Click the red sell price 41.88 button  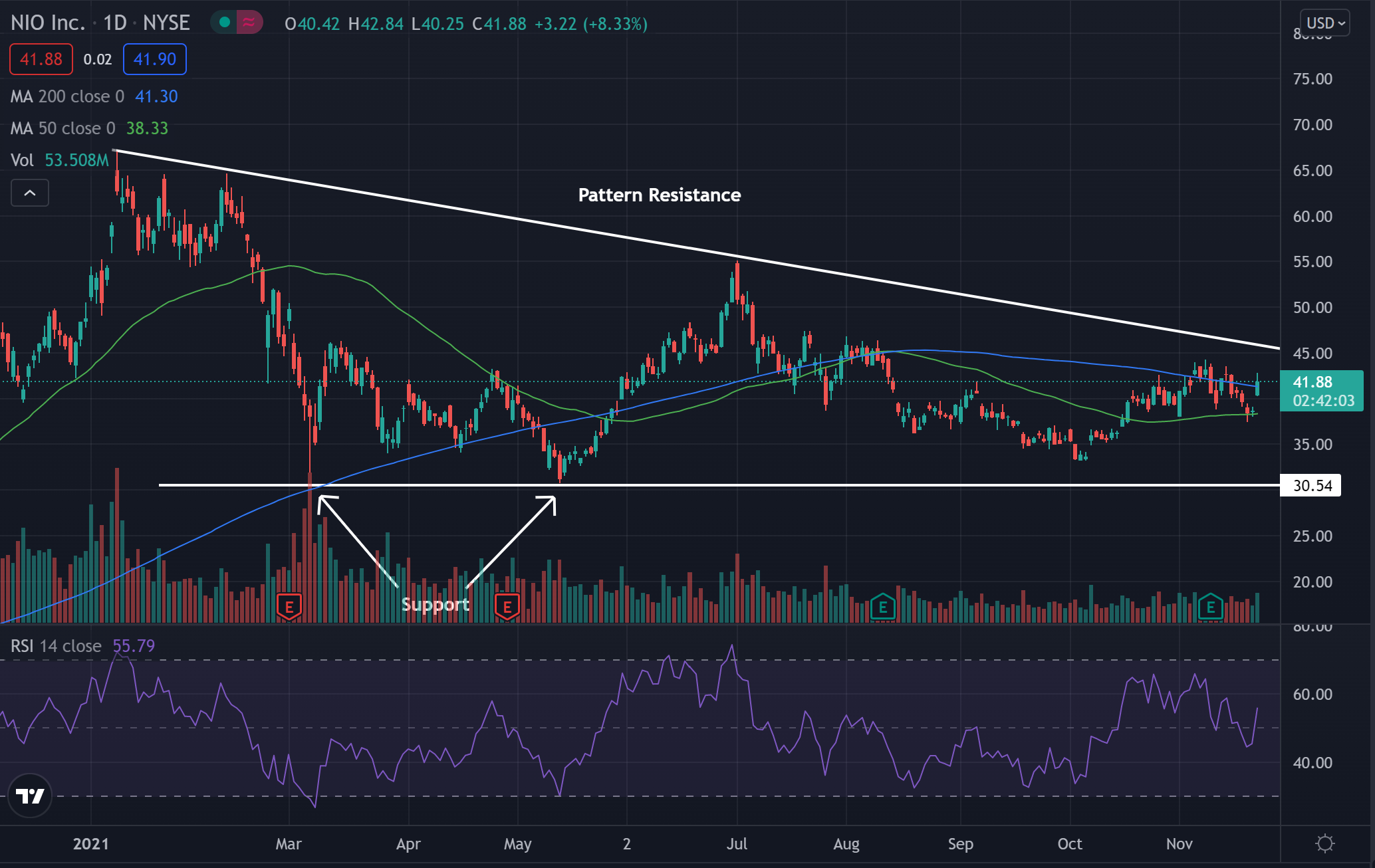[x=41, y=59]
